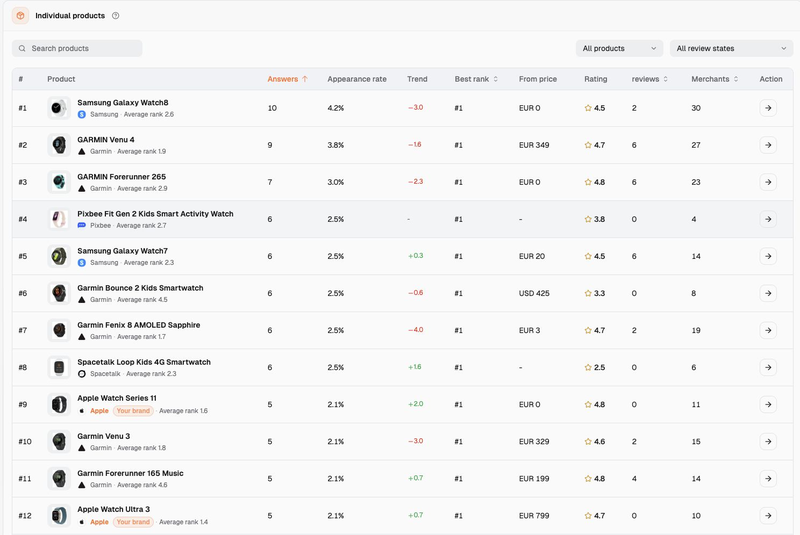
Task: Click appearance rate 4.2% cell
Action: pyautogui.click(x=336, y=108)
